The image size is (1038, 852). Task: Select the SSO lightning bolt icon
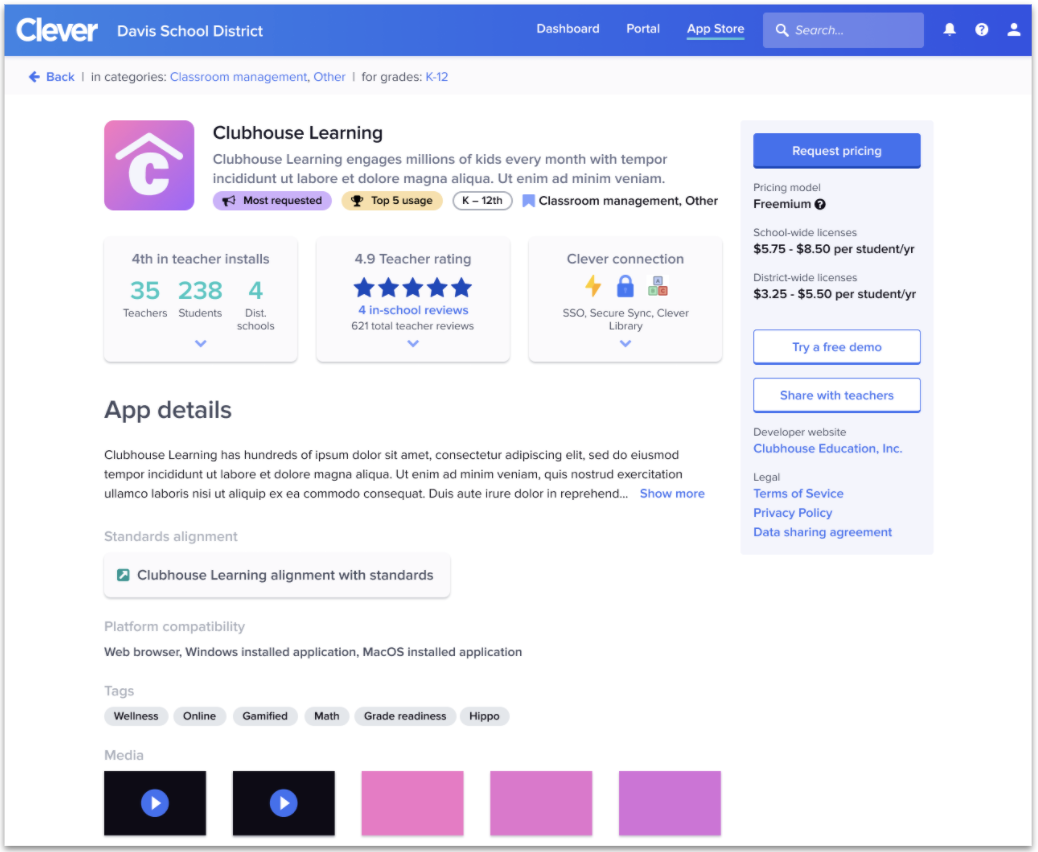pos(593,286)
